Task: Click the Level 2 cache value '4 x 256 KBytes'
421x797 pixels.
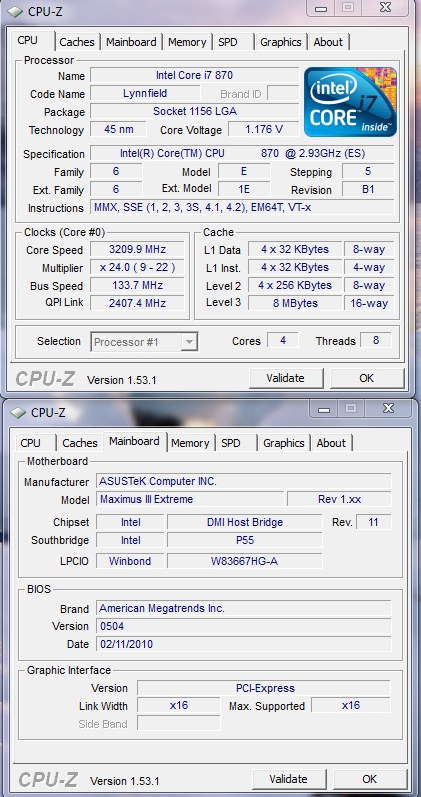Action: point(295,286)
